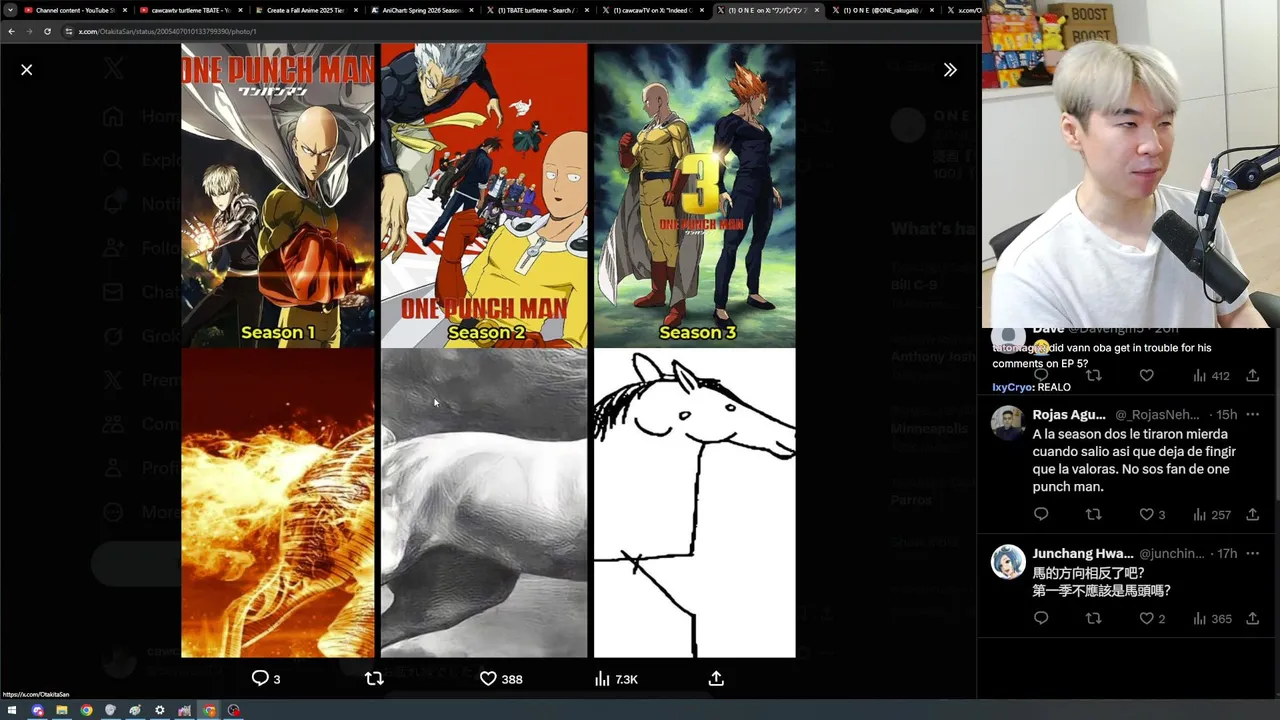Open more options on Junchang Hwa's comment
The width and height of the screenshot is (1280, 720).
pos(1252,554)
